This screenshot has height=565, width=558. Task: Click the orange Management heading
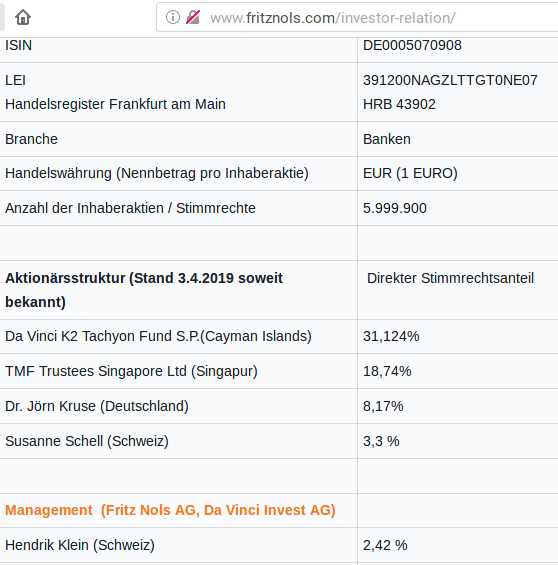pyautogui.click(x=170, y=510)
